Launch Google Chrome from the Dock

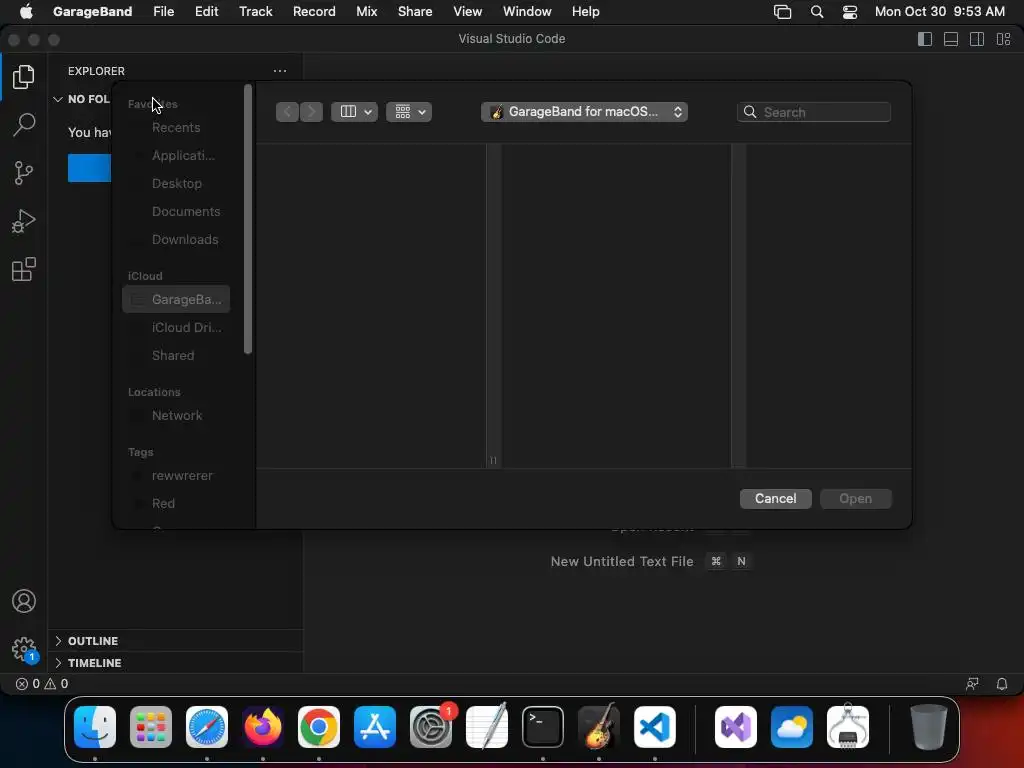tap(319, 727)
